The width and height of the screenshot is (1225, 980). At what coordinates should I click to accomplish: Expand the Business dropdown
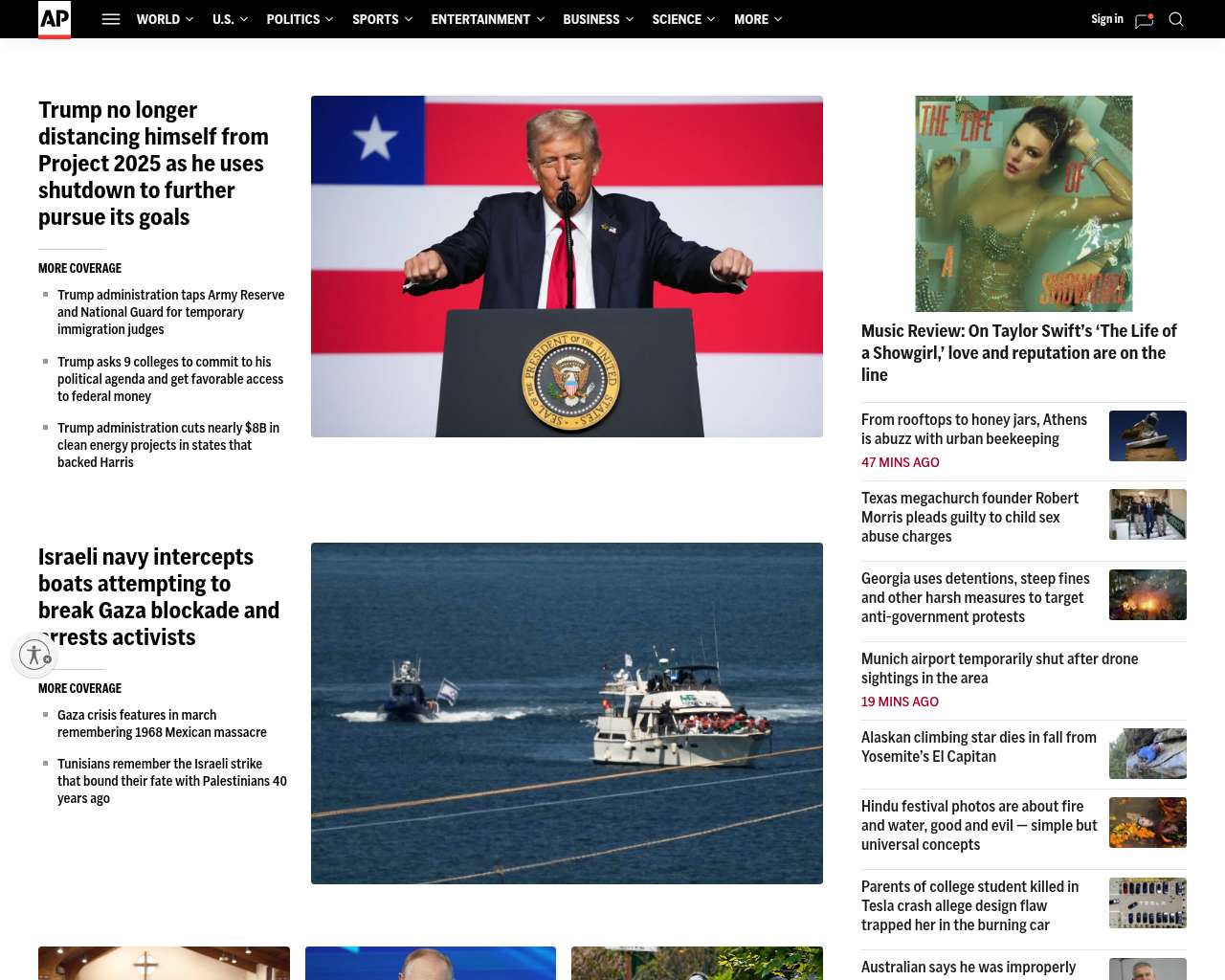(x=598, y=19)
